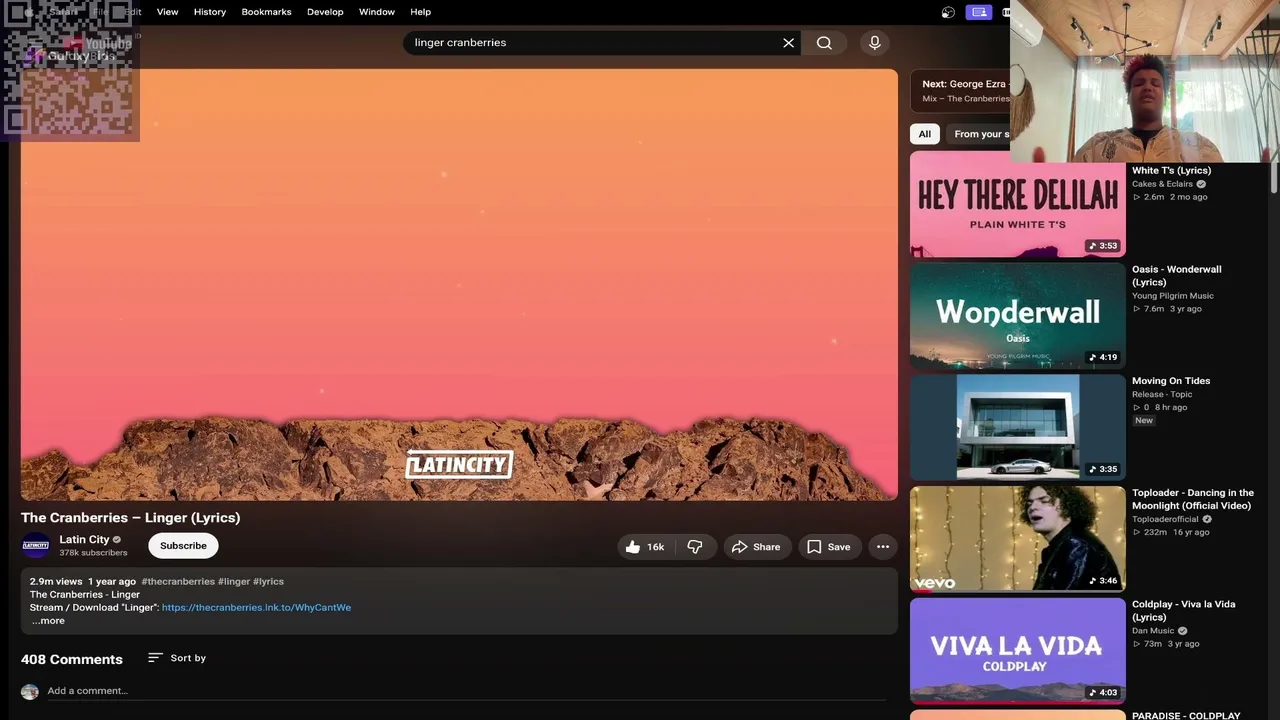Click the Dan Music verified badge

click(x=1182, y=631)
